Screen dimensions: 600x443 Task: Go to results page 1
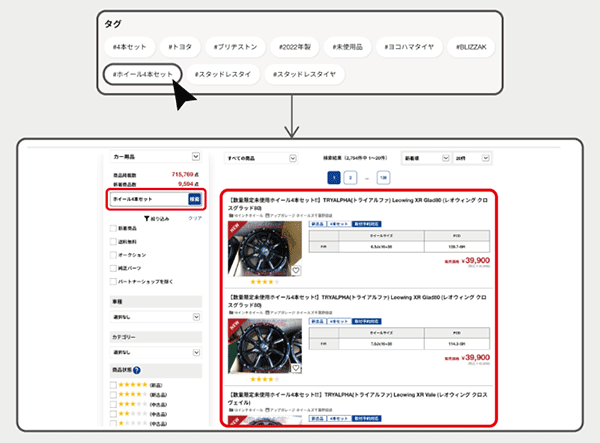tap(334, 178)
